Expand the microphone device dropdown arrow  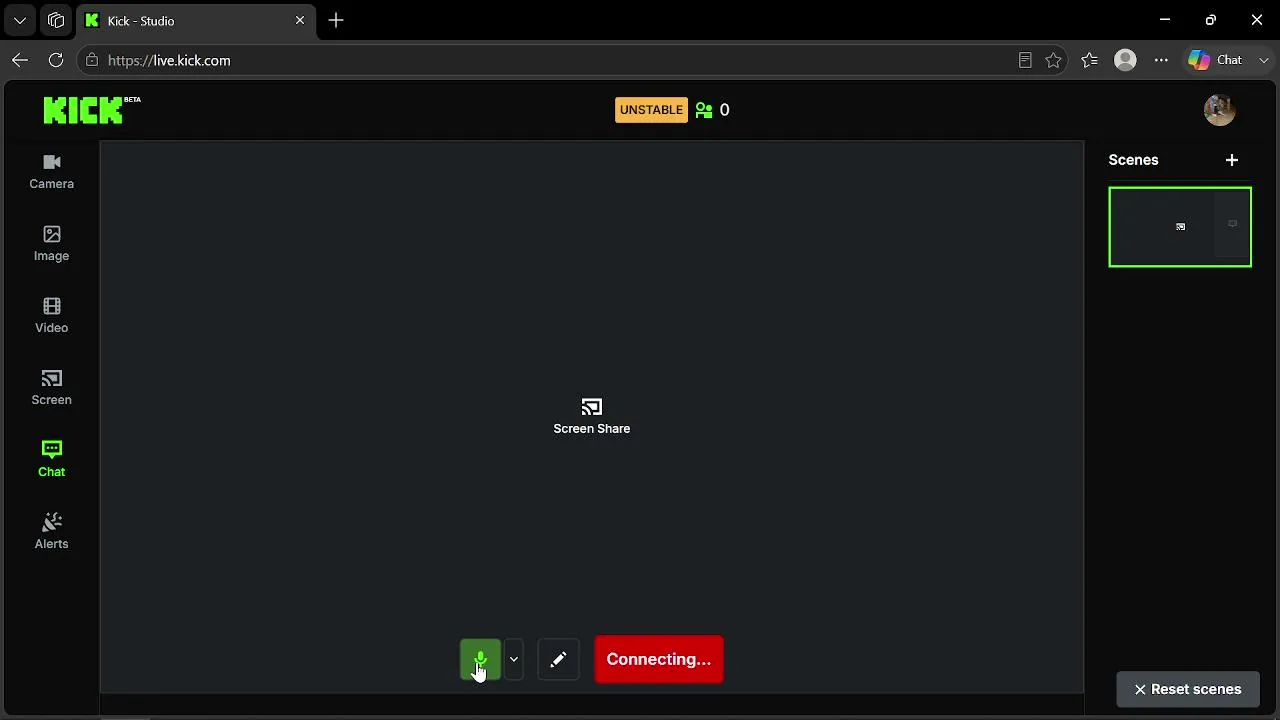(x=513, y=660)
